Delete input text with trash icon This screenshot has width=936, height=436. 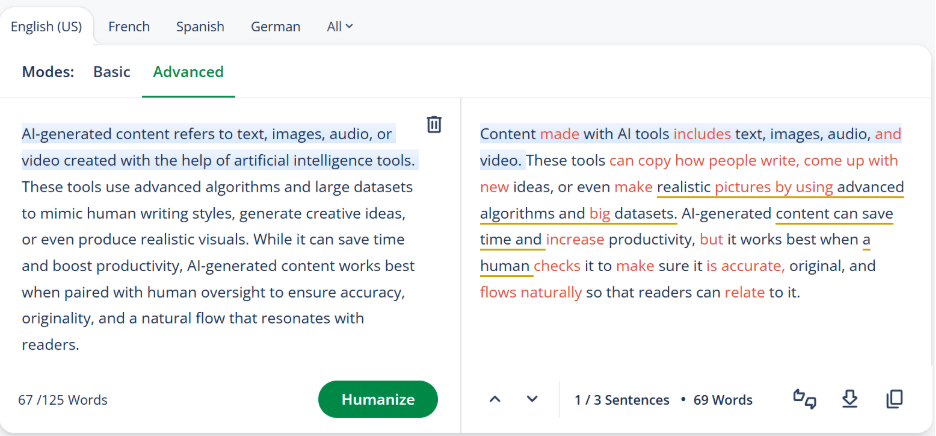coord(434,124)
